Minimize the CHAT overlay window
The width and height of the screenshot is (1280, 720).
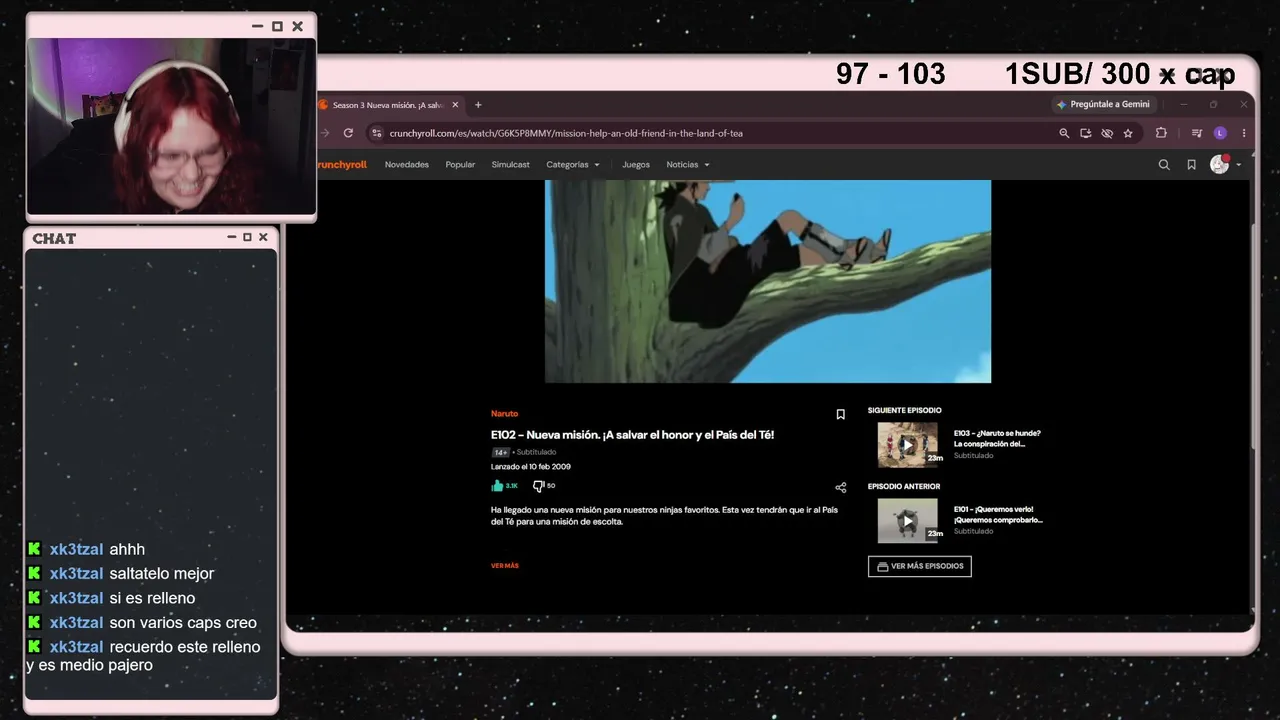(x=231, y=237)
